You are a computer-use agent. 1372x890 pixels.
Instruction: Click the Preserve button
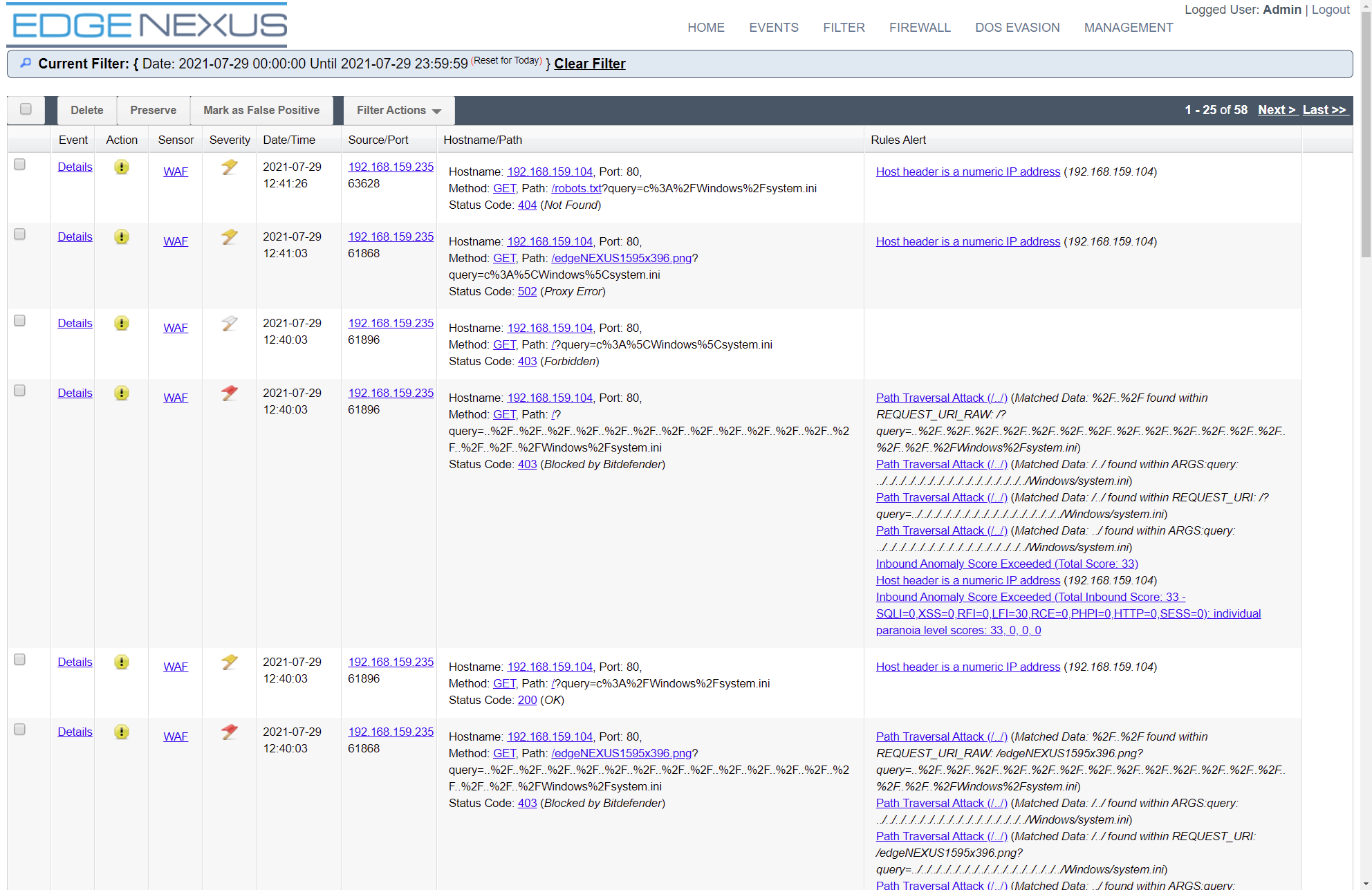[154, 111]
